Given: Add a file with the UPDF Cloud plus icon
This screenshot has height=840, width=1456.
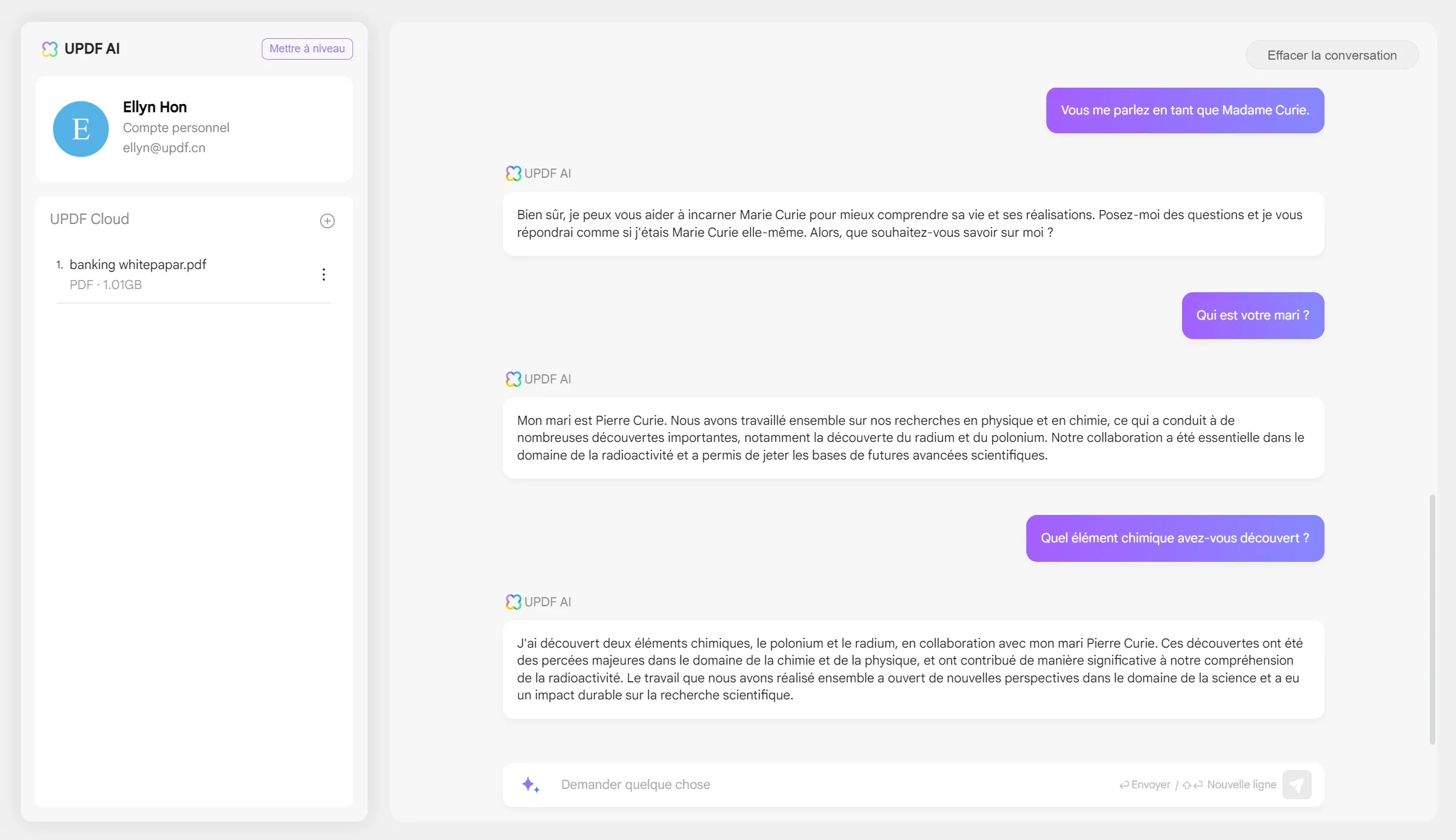Looking at the screenshot, I should (x=327, y=220).
